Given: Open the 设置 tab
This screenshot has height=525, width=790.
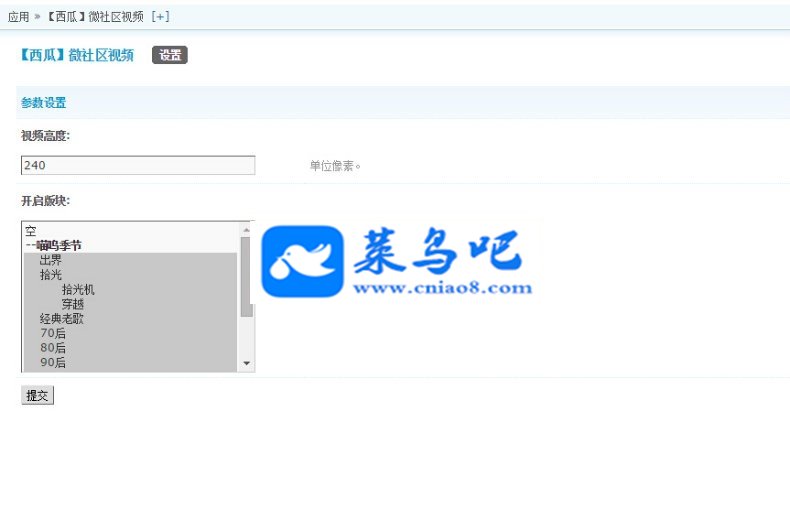Looking at the screenshot, I should pos(170,55).
